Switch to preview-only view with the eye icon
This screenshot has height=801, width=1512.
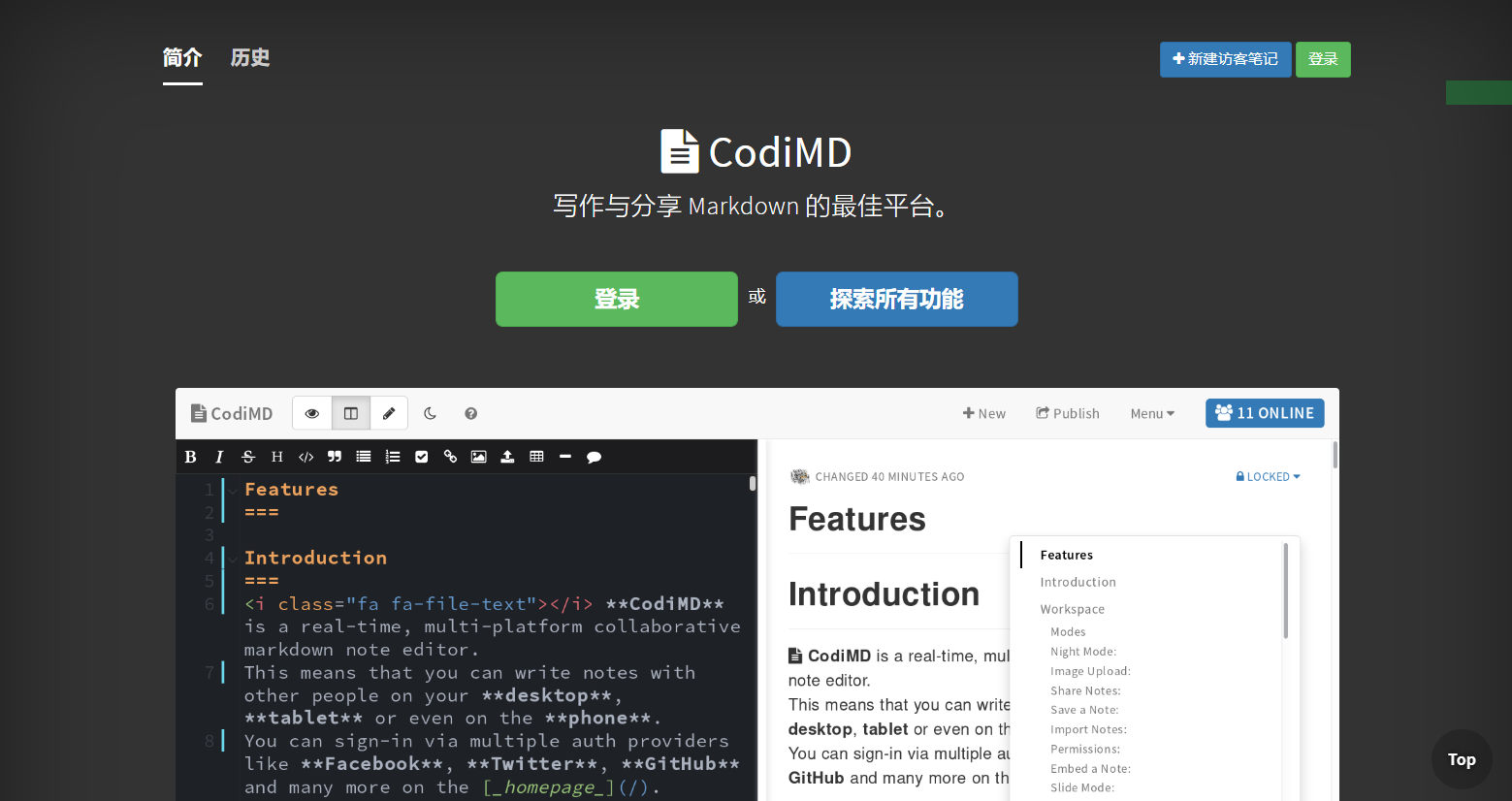[x=311, y=412]
